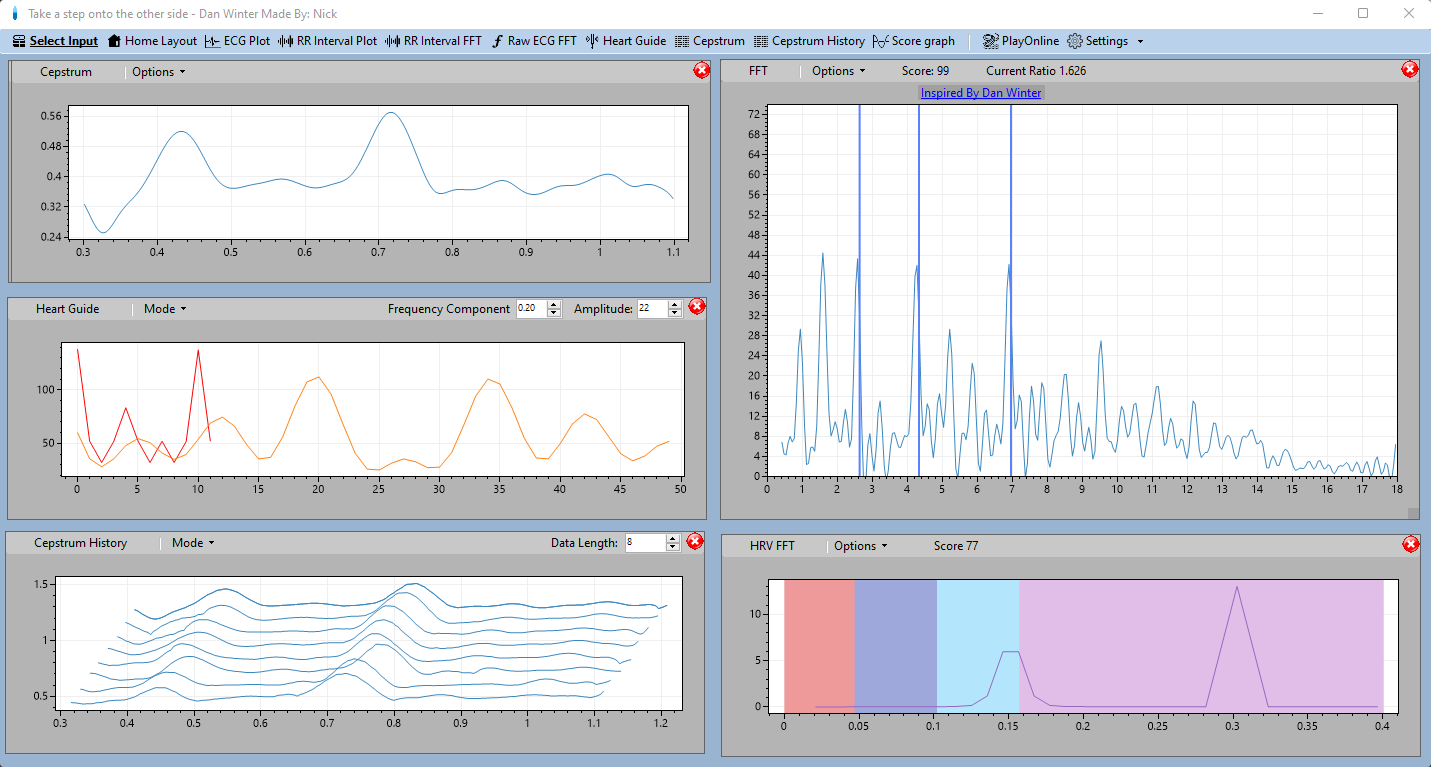Select the Score: 99 text in FFT panel
This screenshot has height=767, width=1431.
(925, 71)
